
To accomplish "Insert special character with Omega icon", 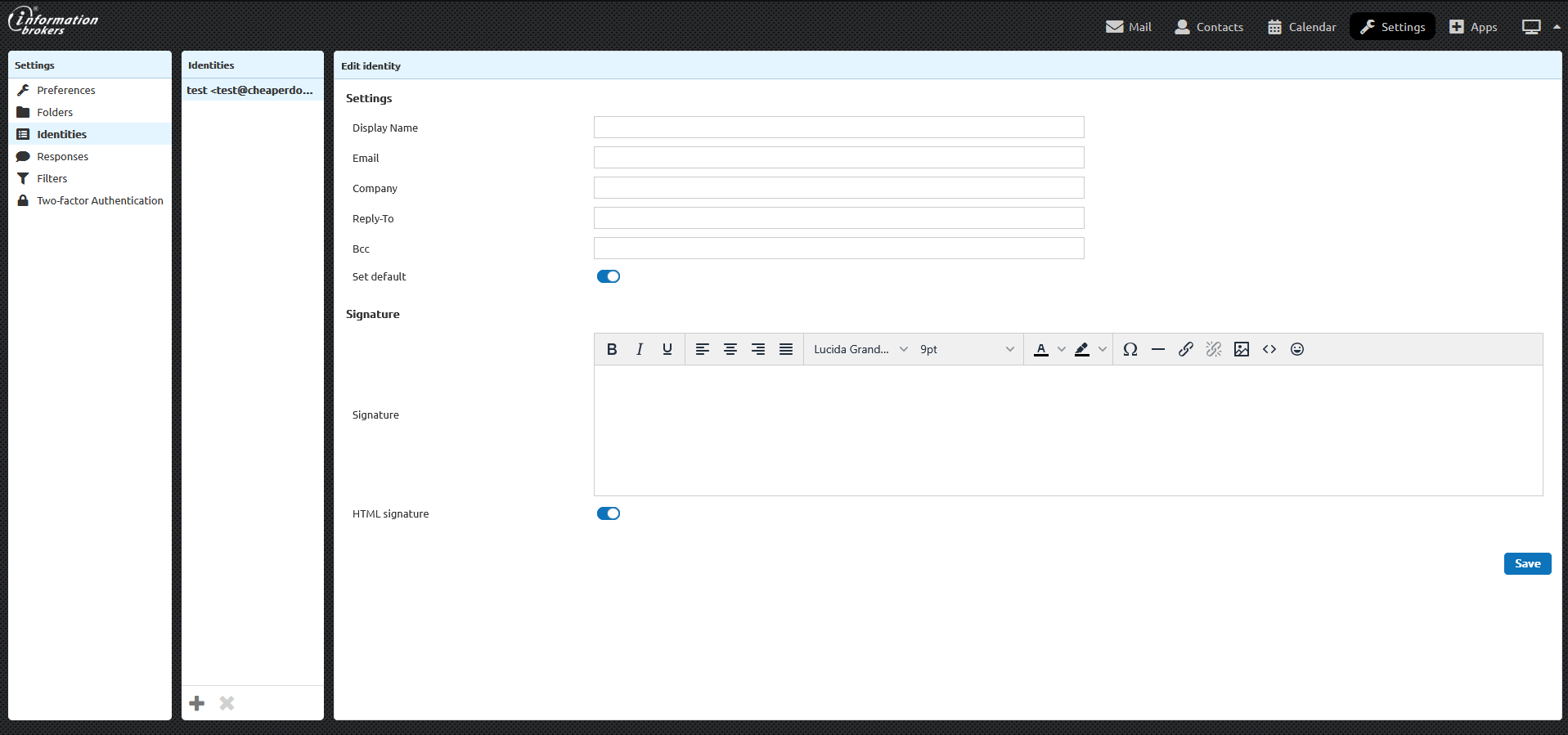I will [1130, 349].
